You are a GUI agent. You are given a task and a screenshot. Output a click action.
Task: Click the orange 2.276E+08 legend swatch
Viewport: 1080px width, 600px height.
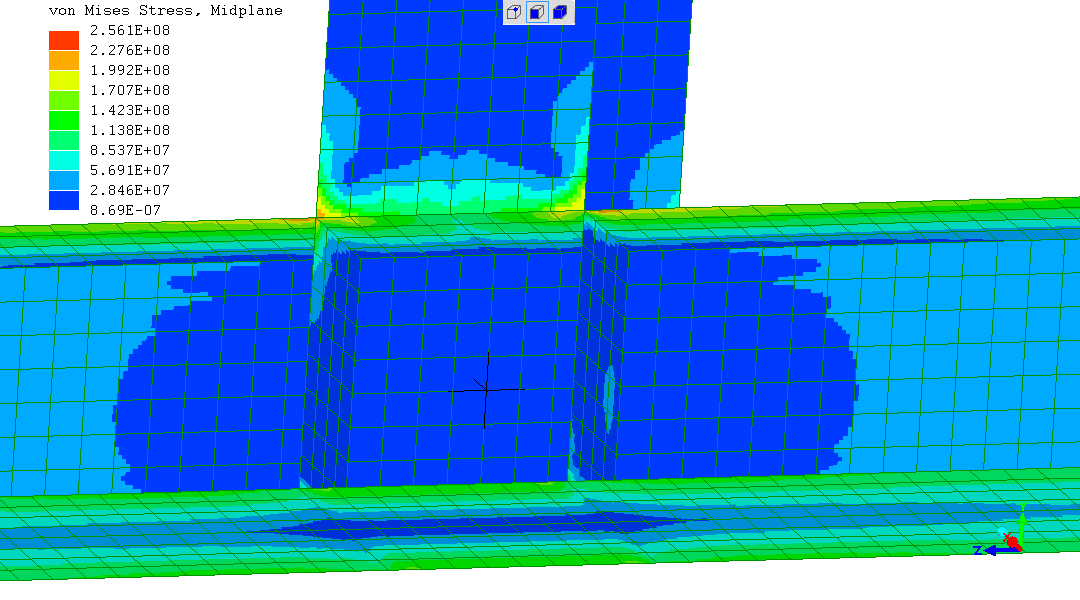click(x=64, y=60)
